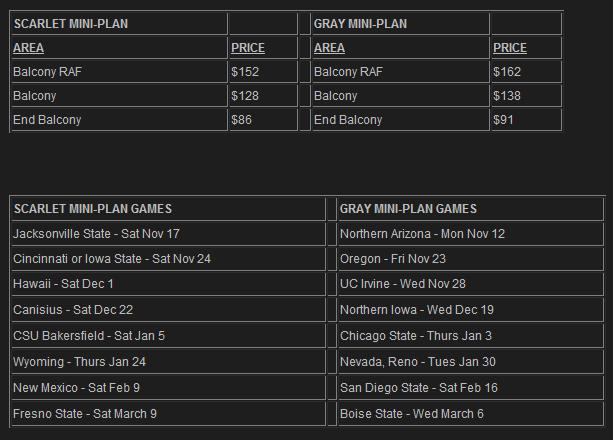Click the Hawaii Sat Dec 1 game
Image resolution: width=613 pixels, height=440 pixels.
[x=63, y=284]
